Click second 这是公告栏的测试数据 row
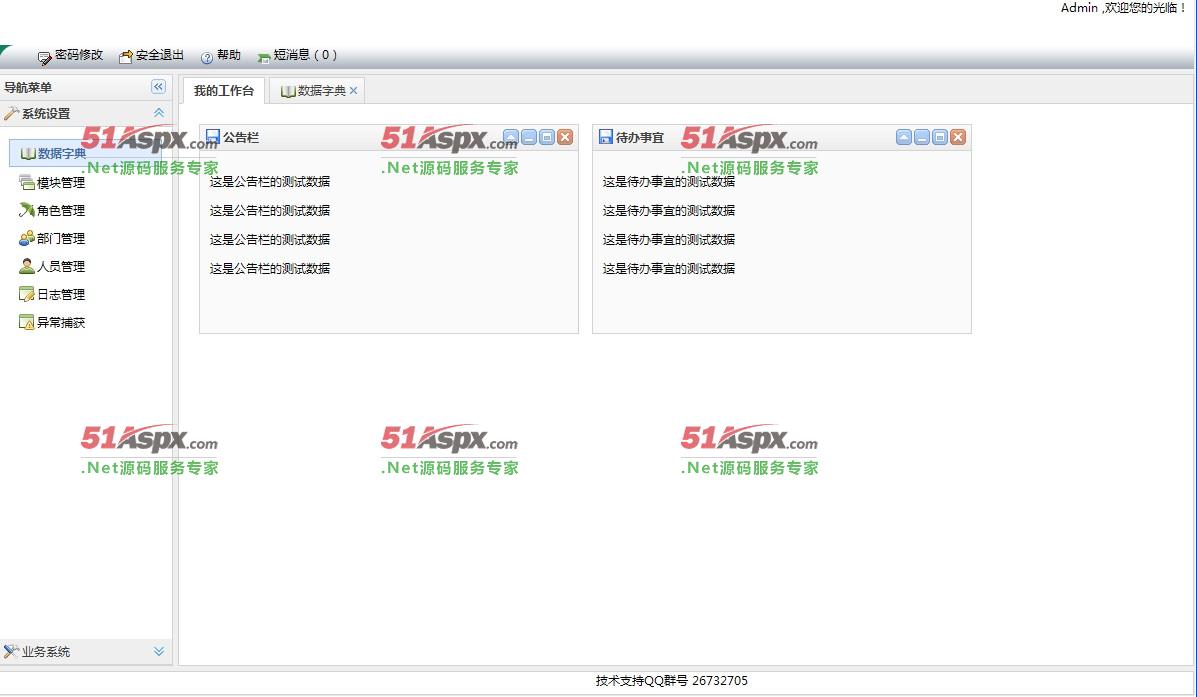Image resolution: width=1197 pixels, height=697 pixels. pos(270,211)
